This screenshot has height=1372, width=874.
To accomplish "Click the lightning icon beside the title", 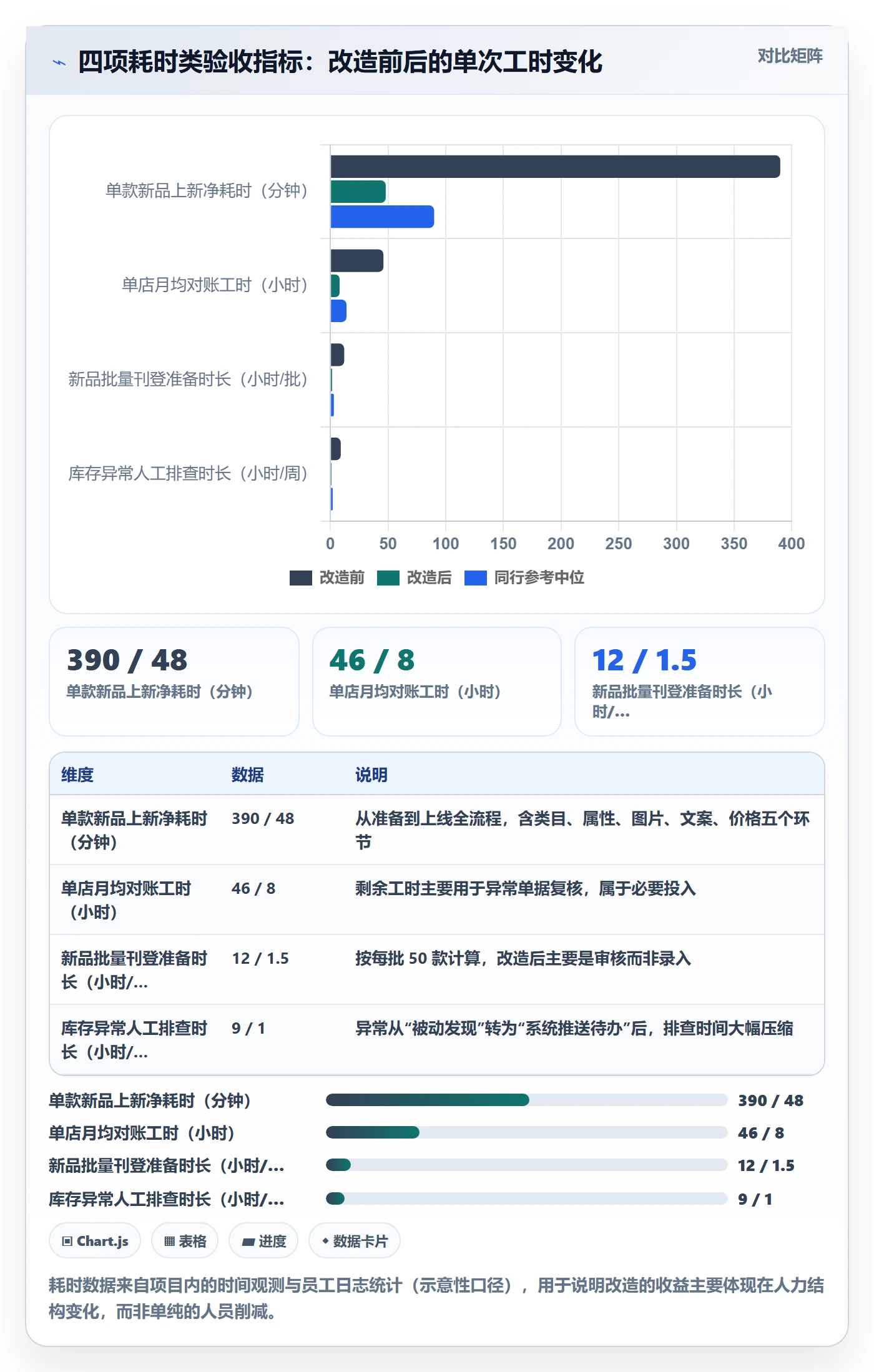I will click(59, 62).
